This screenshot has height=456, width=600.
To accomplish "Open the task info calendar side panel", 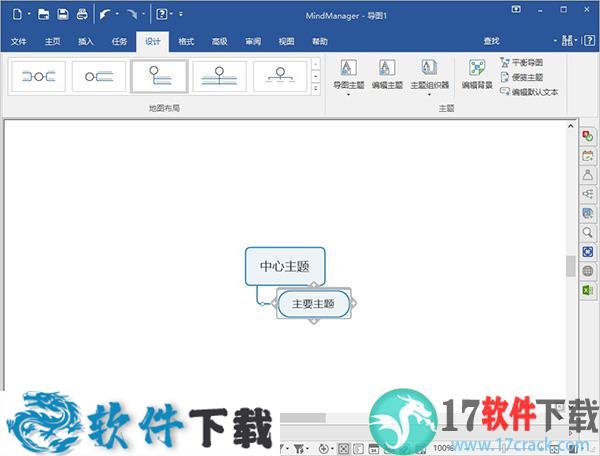I will pyautogui.click(x=587, y=155).
